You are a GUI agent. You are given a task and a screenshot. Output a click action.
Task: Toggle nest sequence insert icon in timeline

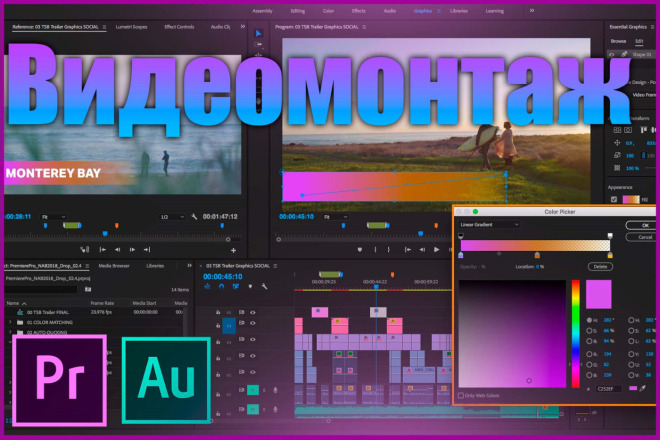[x=207, y=286]
